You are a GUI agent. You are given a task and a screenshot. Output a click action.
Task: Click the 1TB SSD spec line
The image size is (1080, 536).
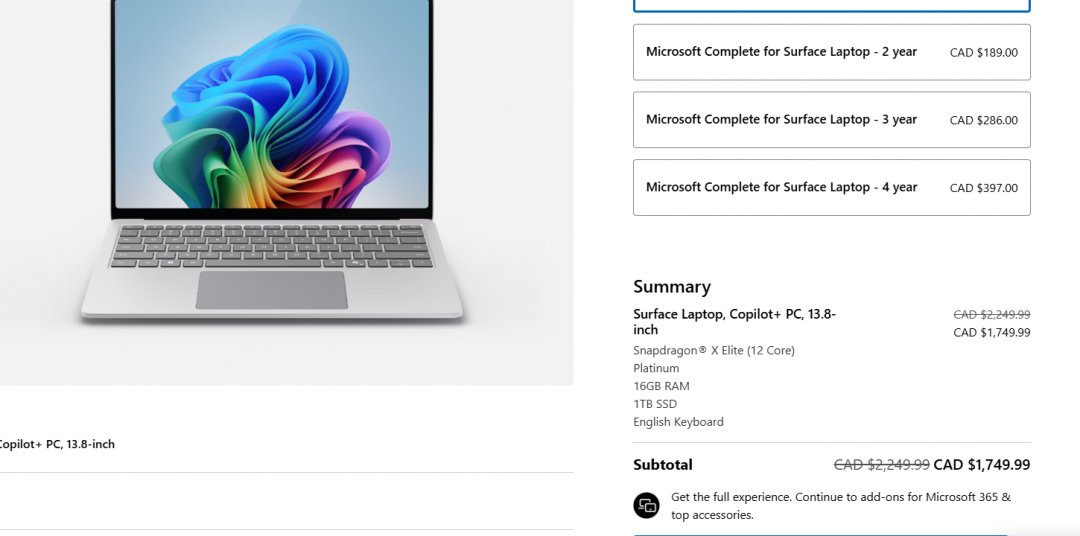click(654, 404)
